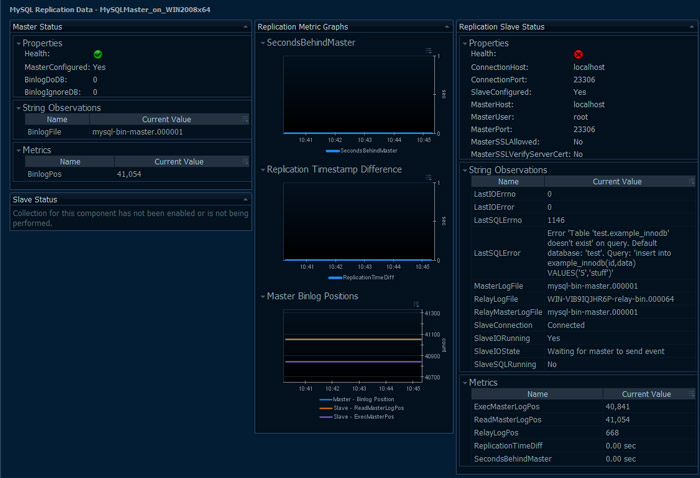
Task: Collapse String Observations section under Master Status
Action: [18, 108]
